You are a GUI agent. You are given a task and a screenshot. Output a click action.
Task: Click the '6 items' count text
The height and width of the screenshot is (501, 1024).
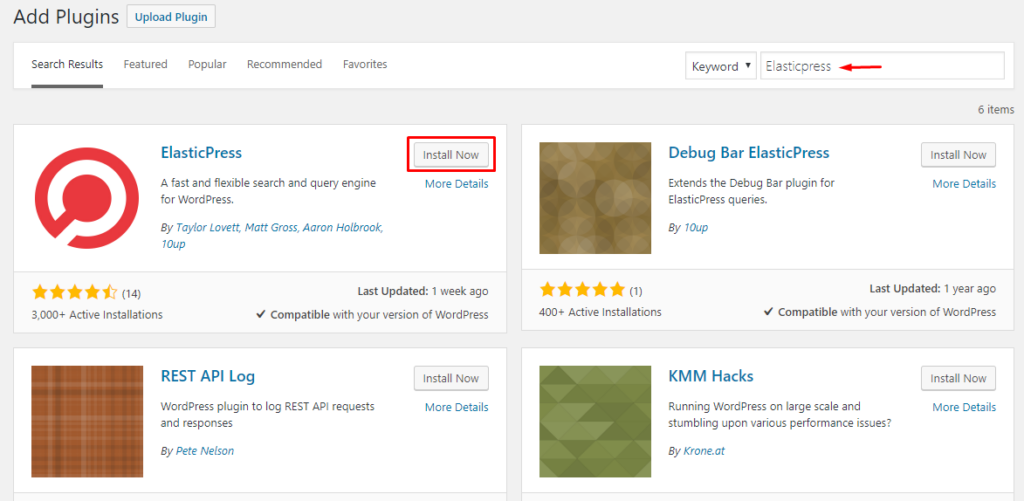coord(996,109)
